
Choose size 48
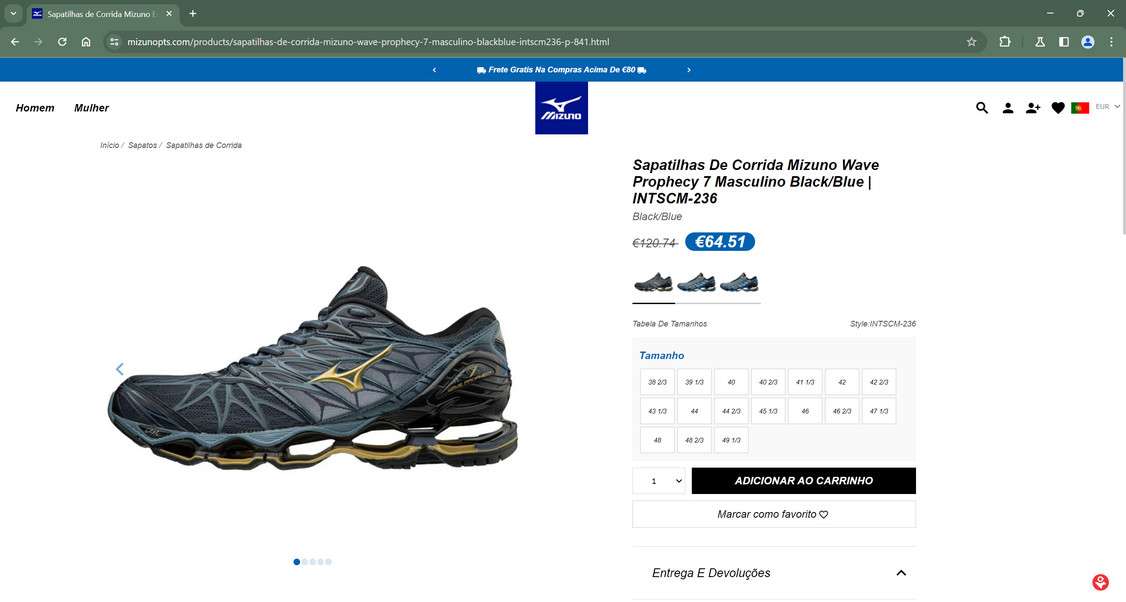click(x=657, y=440)
